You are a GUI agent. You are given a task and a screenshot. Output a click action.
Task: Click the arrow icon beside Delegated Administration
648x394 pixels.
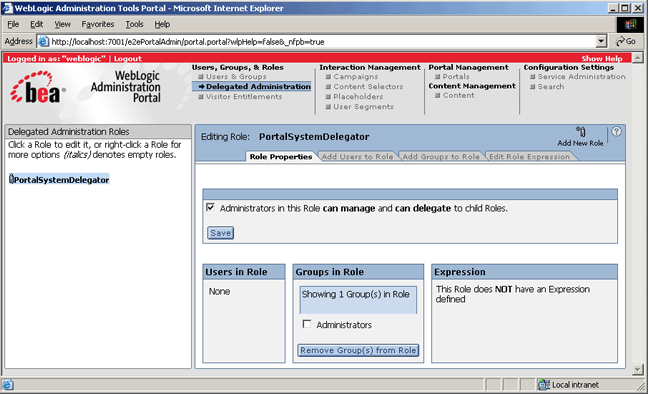point(201,86)
